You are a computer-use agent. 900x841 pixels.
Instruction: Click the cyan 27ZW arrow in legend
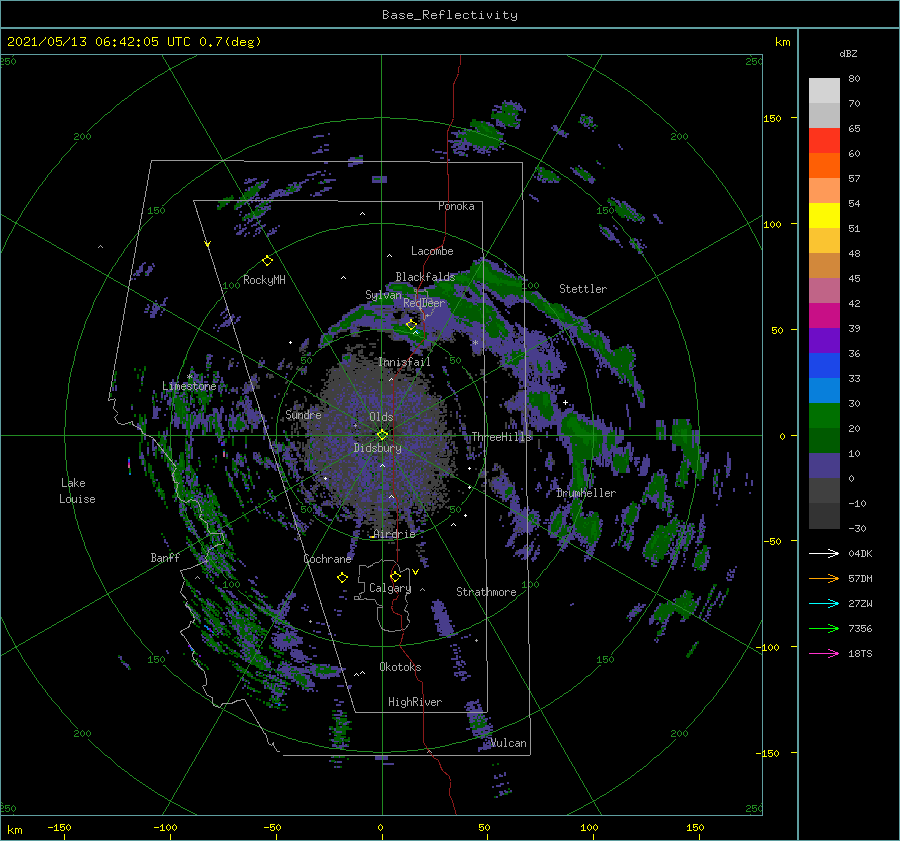[824, 603]
